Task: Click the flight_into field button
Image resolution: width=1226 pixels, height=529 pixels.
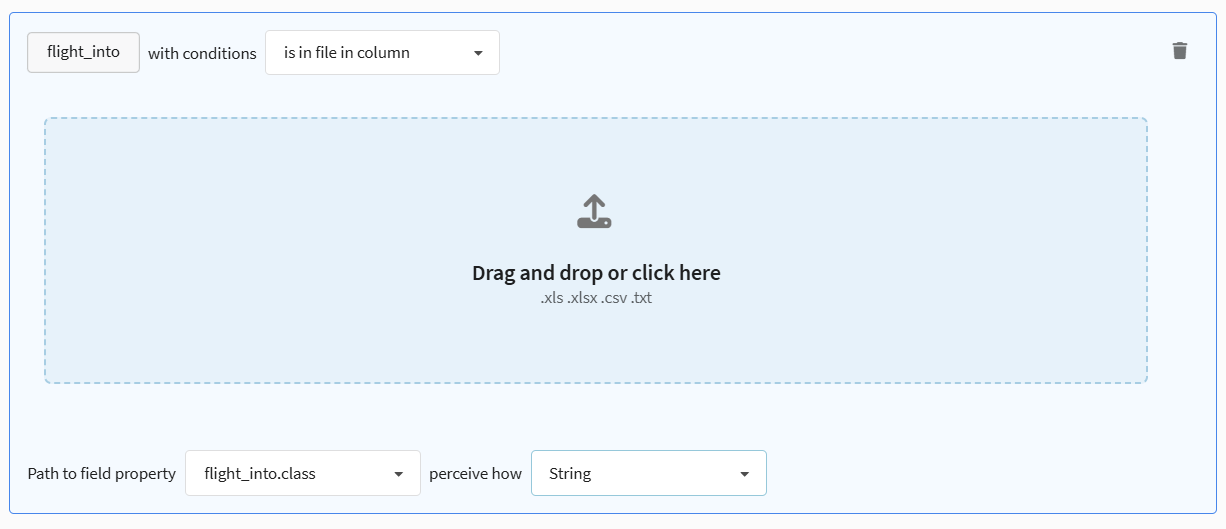Action: coord(83,52)
